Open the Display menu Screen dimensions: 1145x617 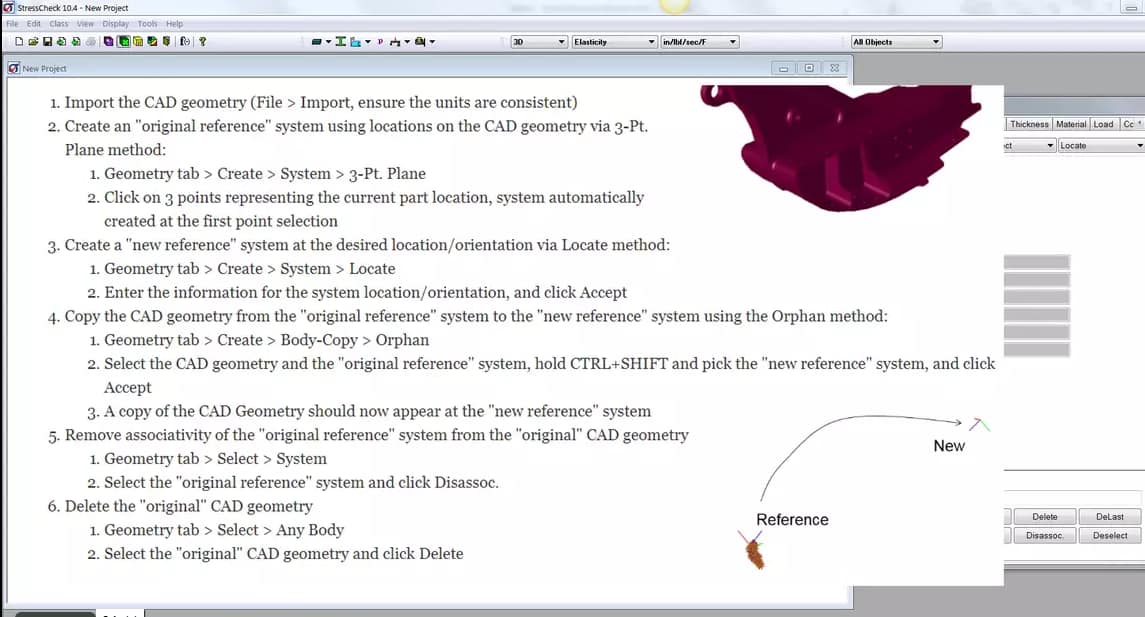(114, 23)
